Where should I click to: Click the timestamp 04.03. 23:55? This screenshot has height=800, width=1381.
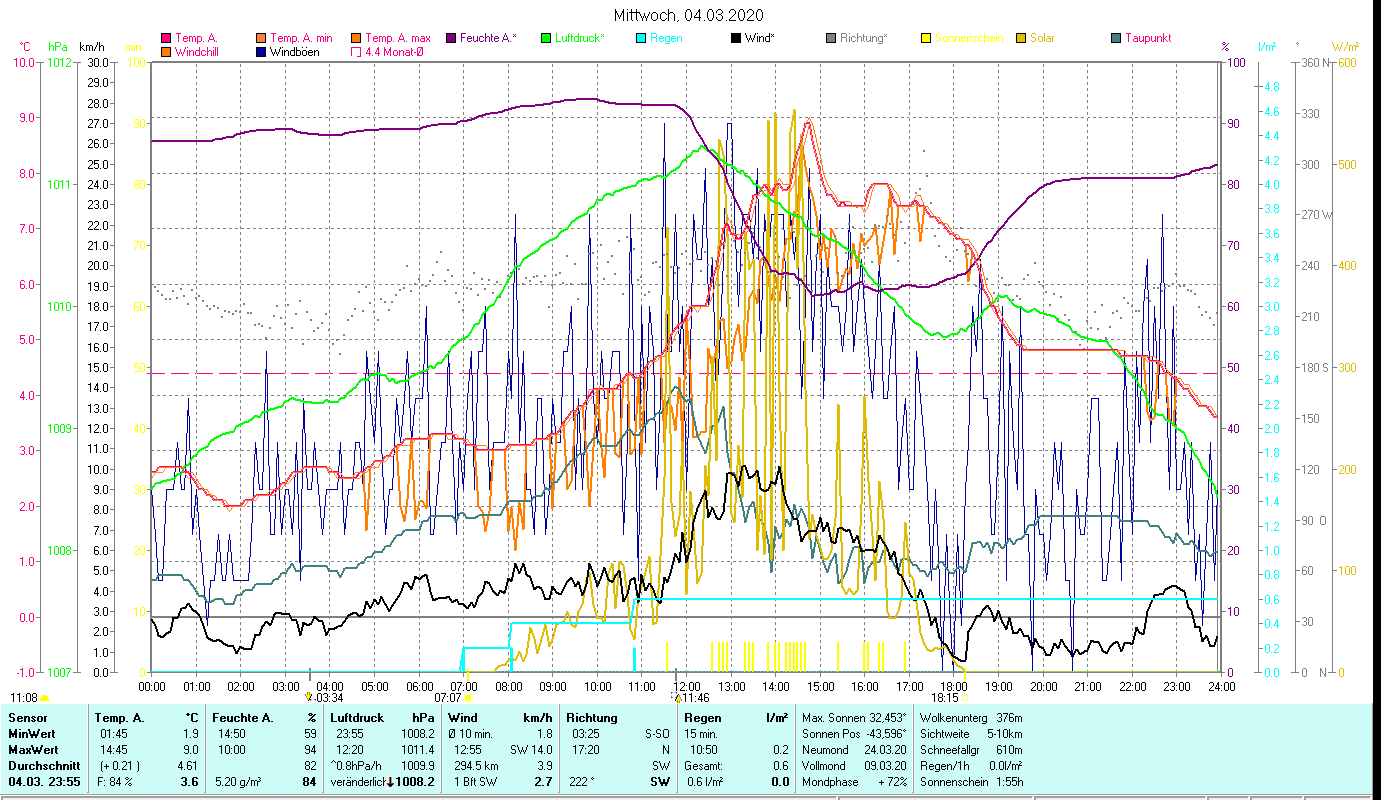click(x=45, y=782)
